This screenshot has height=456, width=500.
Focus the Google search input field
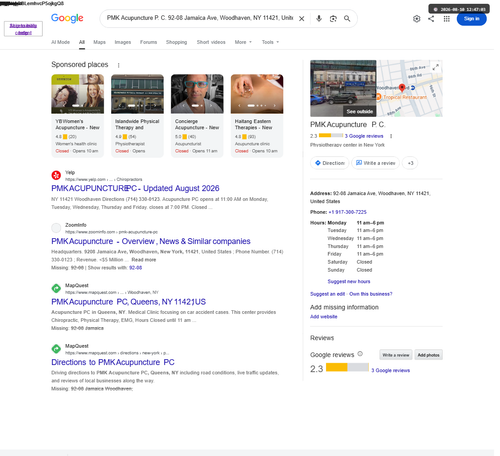pos(199,18)
